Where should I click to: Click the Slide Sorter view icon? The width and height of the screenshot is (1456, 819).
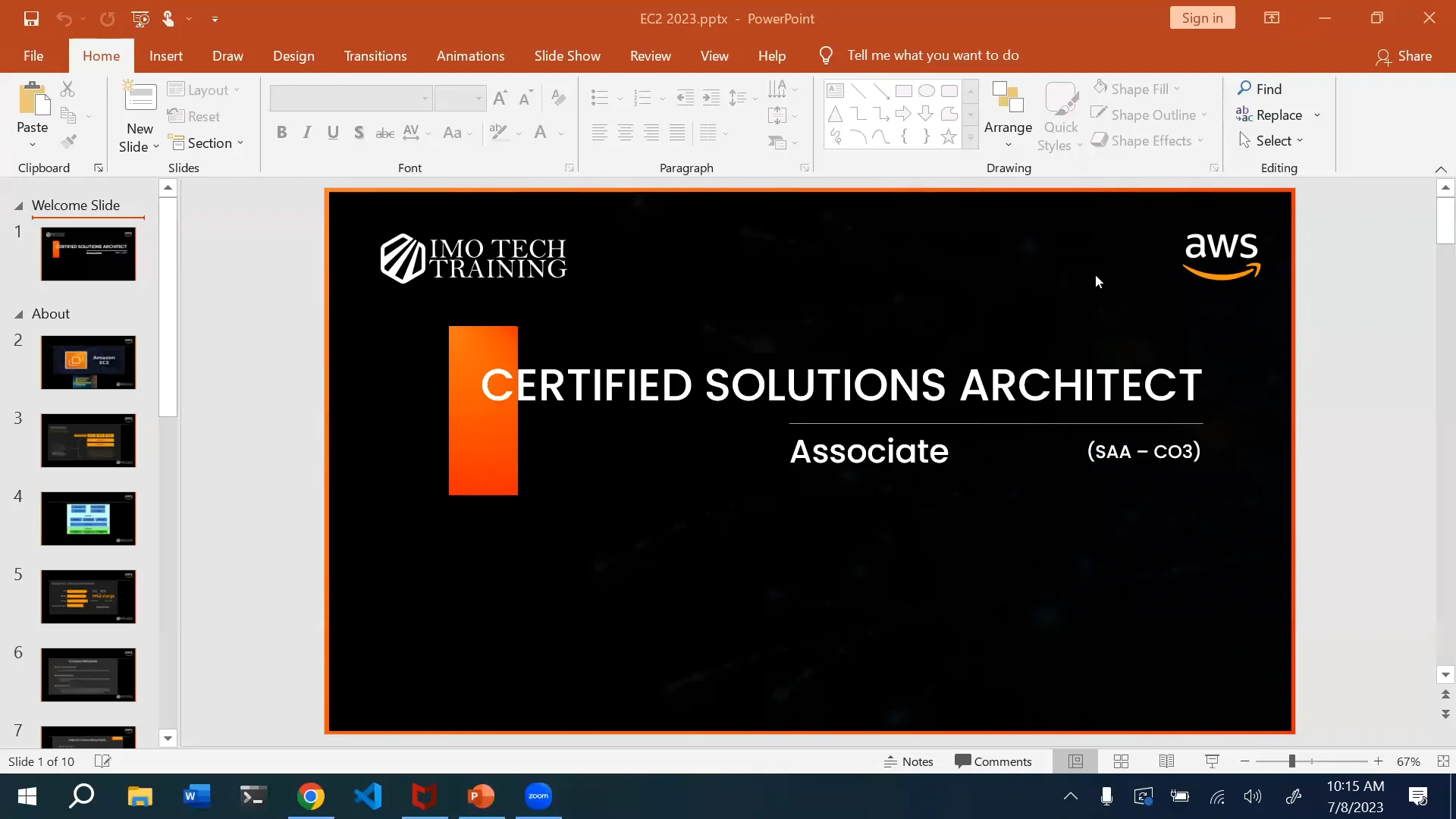pos(1121,761)
